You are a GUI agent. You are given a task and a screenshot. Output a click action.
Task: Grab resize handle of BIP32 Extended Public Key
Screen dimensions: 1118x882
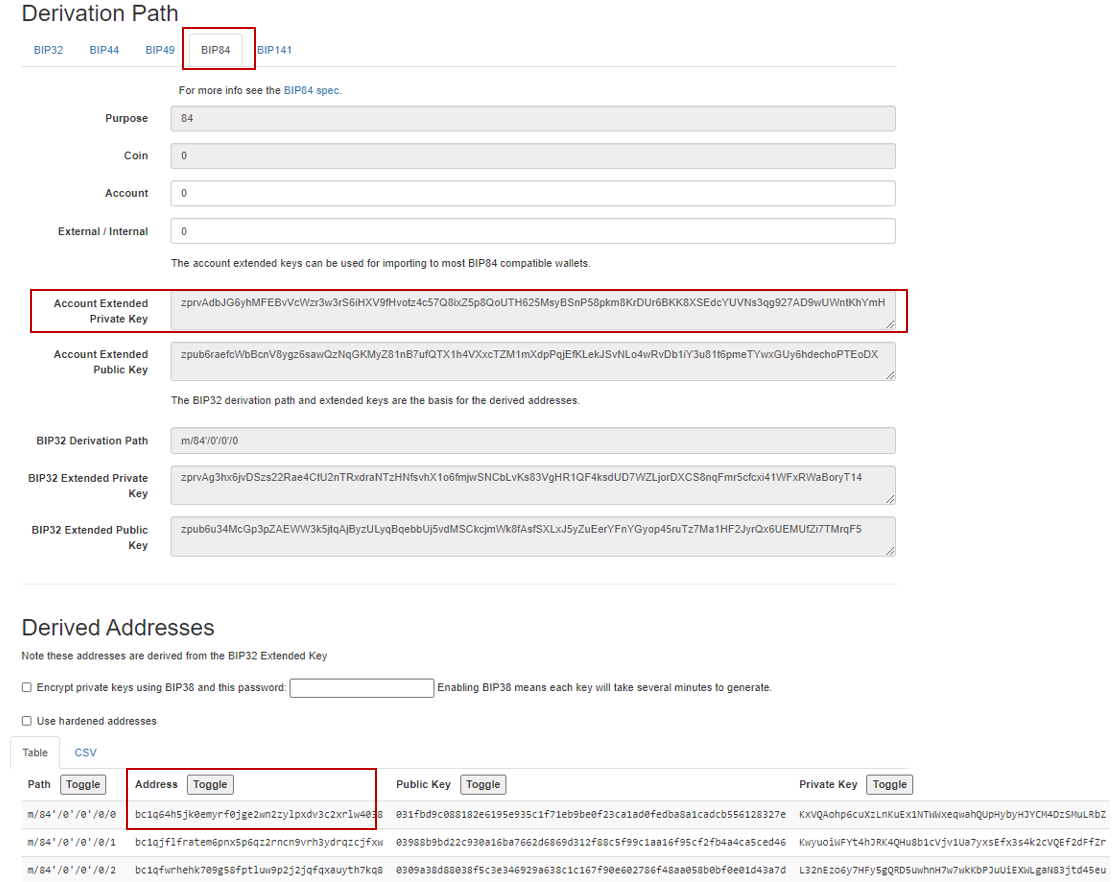(x=890, y=550)
